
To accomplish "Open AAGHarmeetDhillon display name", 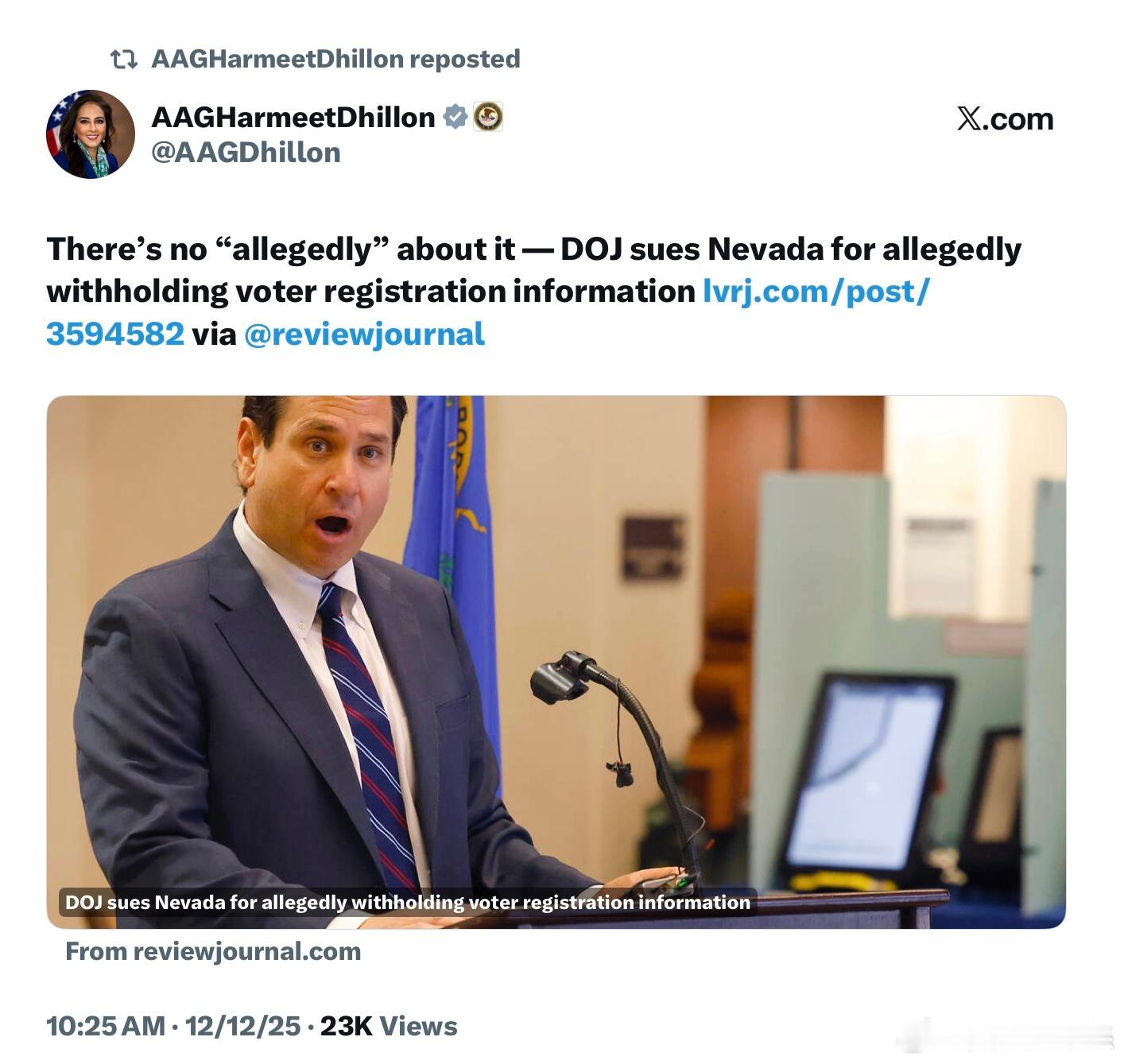I will click(x=293, y=118).
